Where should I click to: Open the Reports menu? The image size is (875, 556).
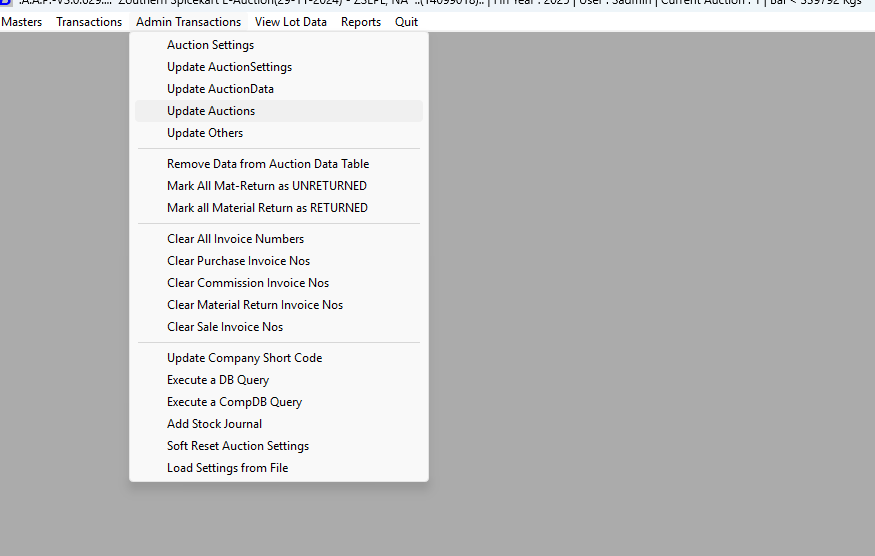(x=360, y=22)
